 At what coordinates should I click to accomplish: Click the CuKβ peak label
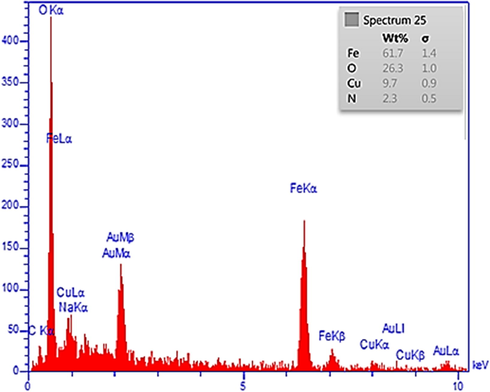point(410,355)
